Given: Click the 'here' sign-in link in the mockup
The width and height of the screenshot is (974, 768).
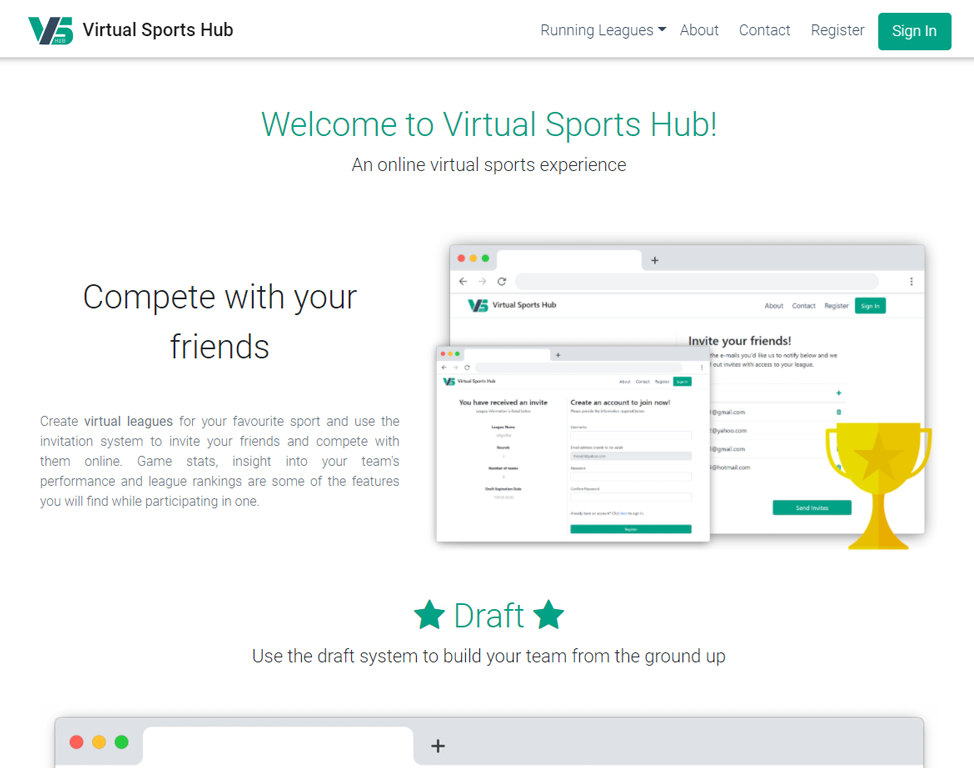Looking at the screenshot, I should coord(624,514).
